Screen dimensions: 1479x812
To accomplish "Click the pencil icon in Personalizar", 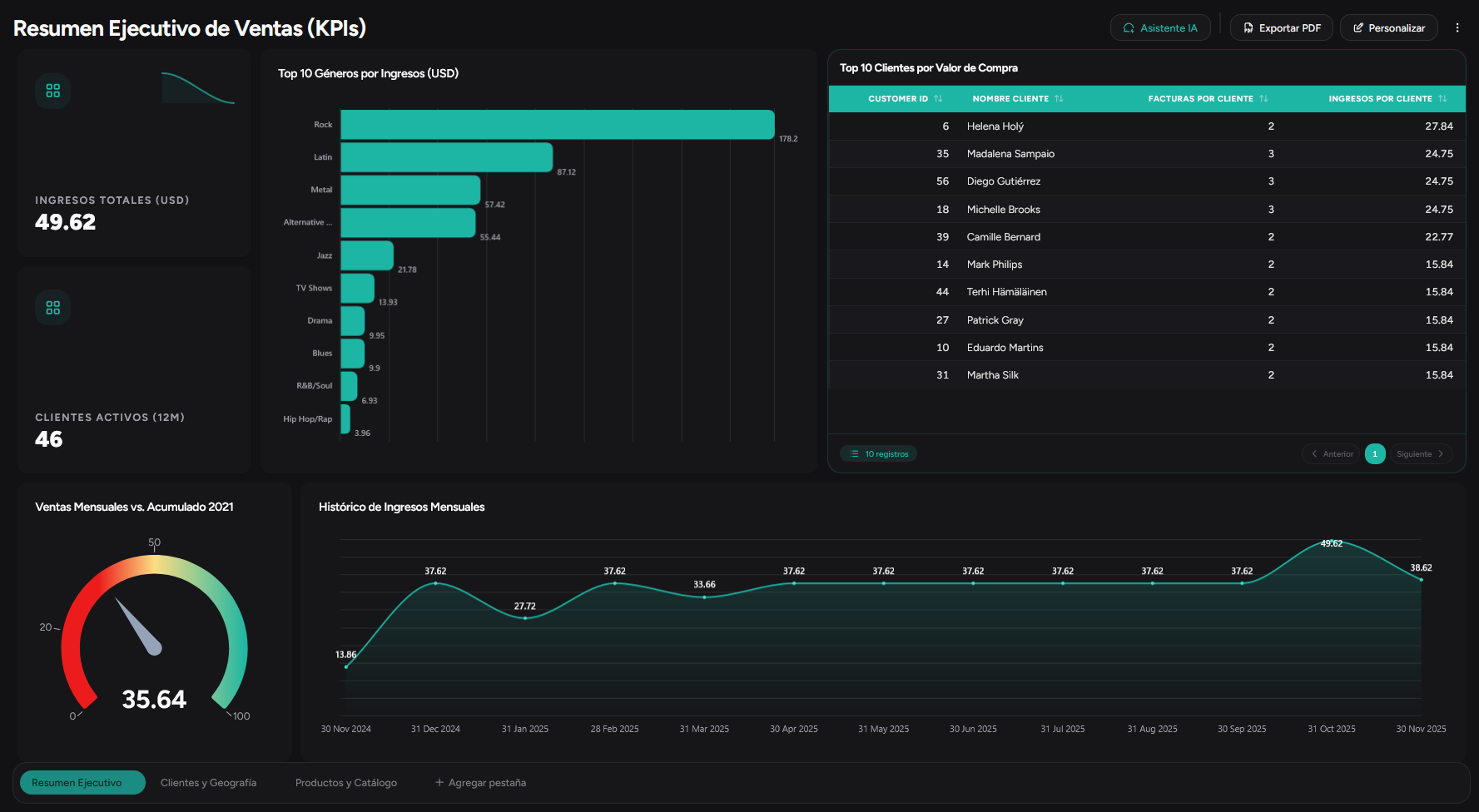I will click(x=1358, y=28).
